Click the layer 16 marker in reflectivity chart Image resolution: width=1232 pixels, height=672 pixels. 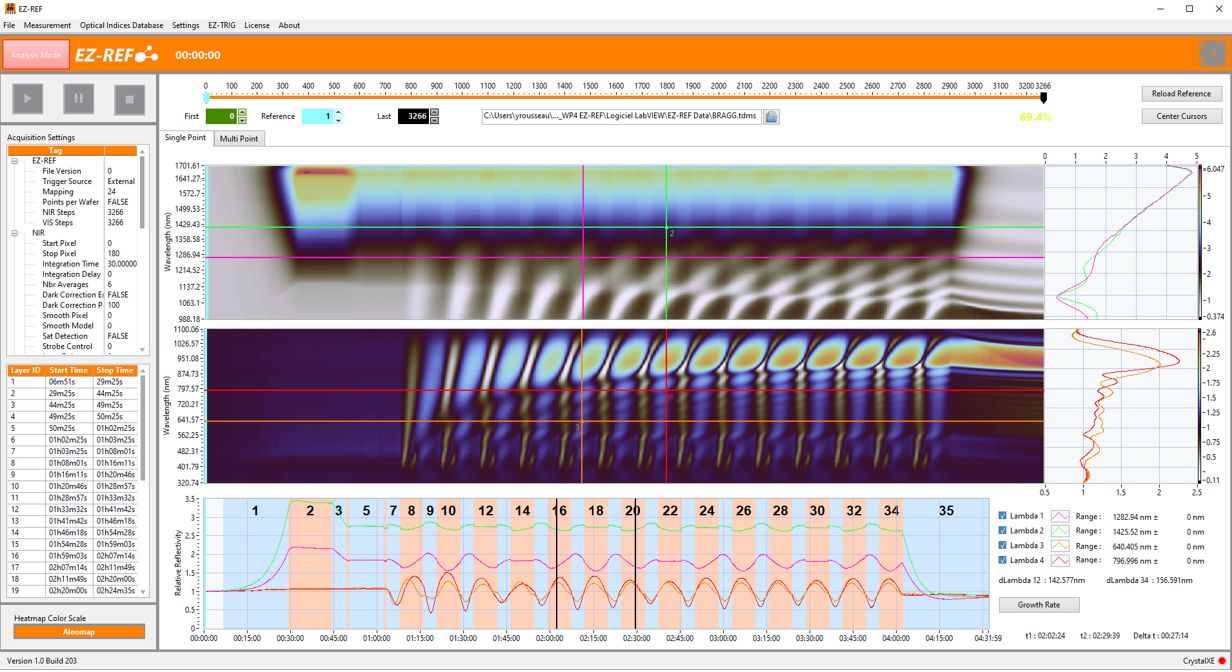(x=559, y=510)
